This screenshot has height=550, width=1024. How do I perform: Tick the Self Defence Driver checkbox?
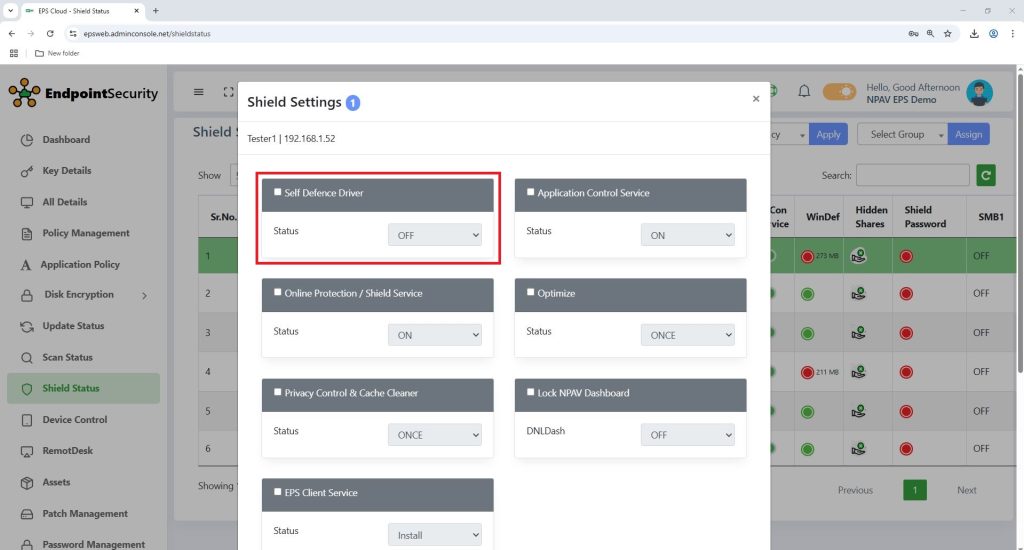(278, 193)
